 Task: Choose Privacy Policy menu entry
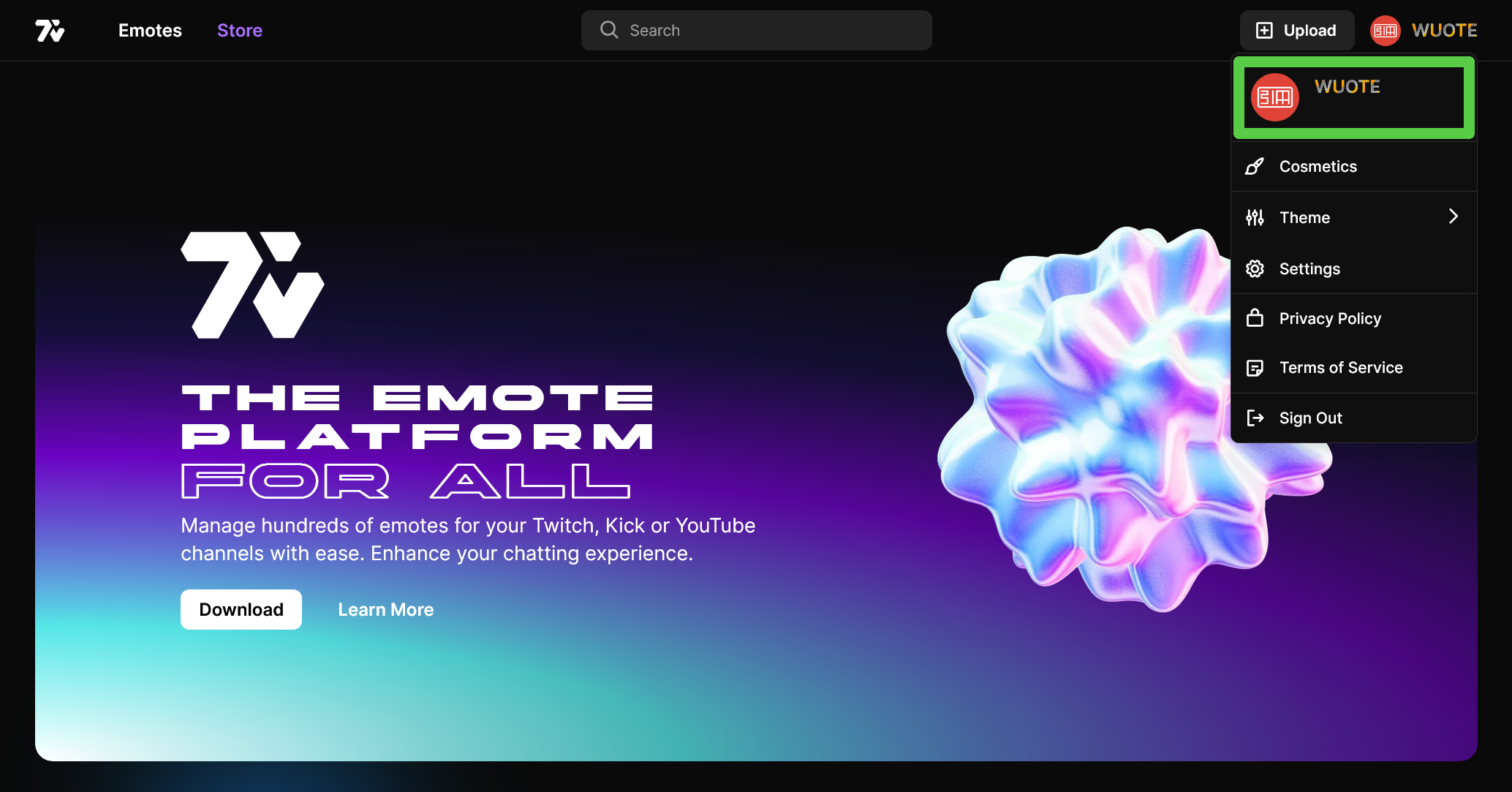coord(1330,318)
